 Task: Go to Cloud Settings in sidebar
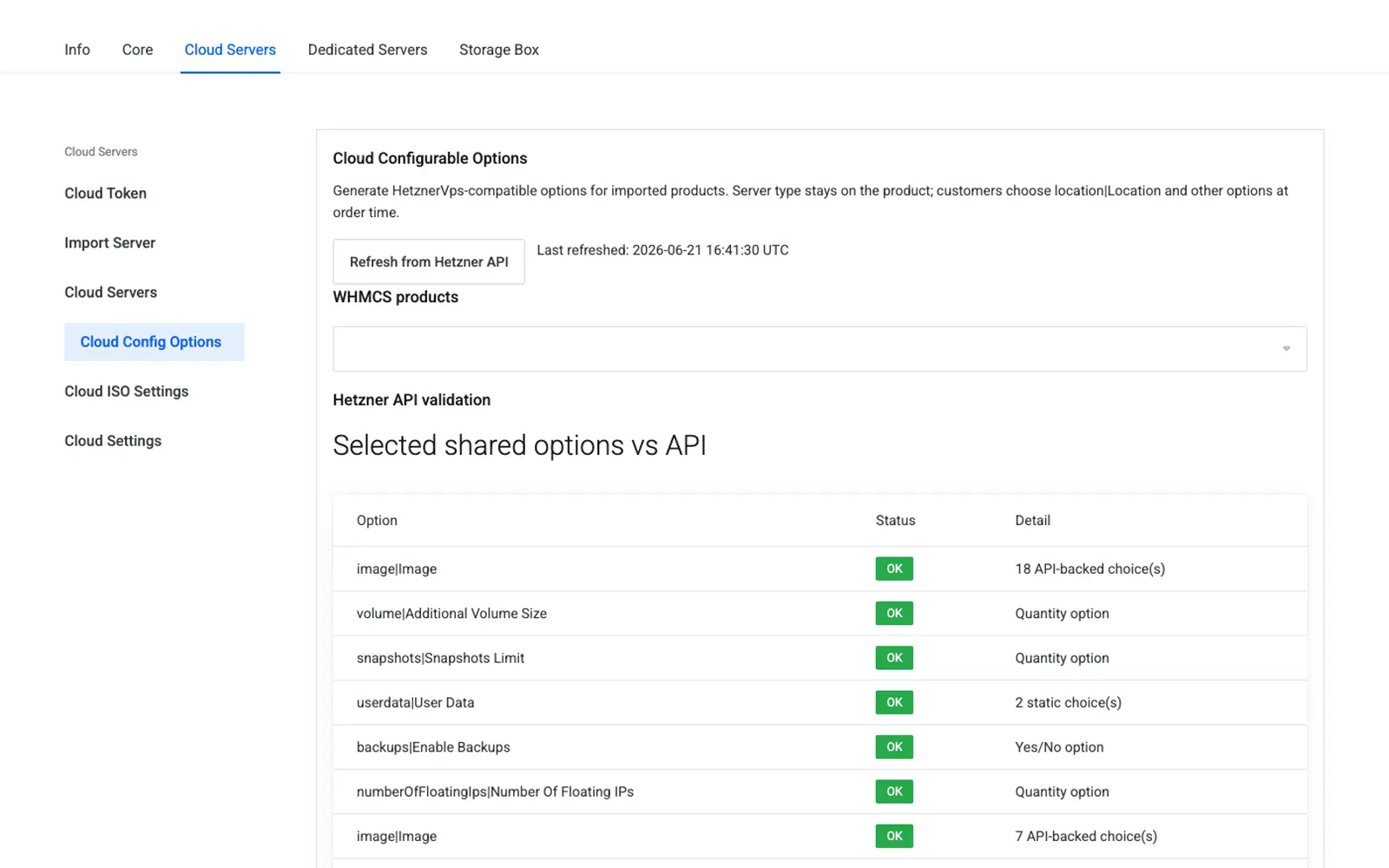tap(113, 440)
